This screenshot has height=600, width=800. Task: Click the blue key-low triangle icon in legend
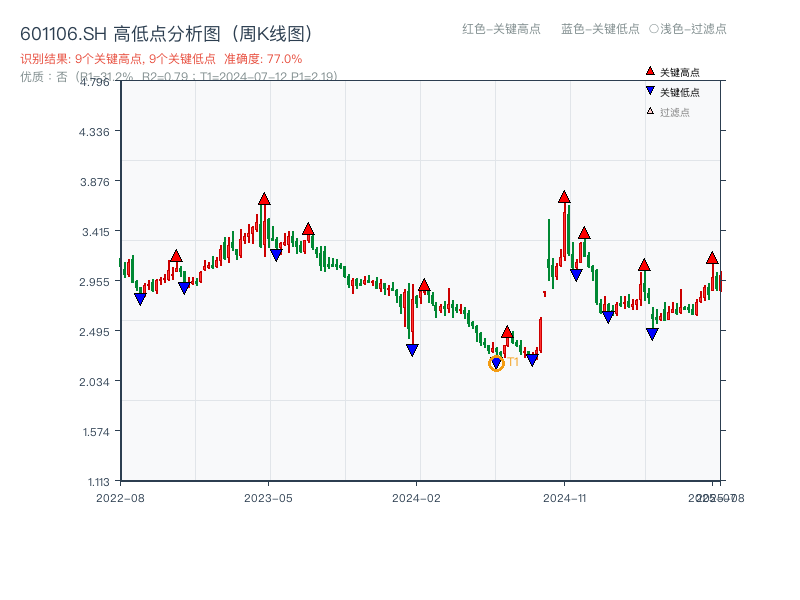(x=650, y=91)
